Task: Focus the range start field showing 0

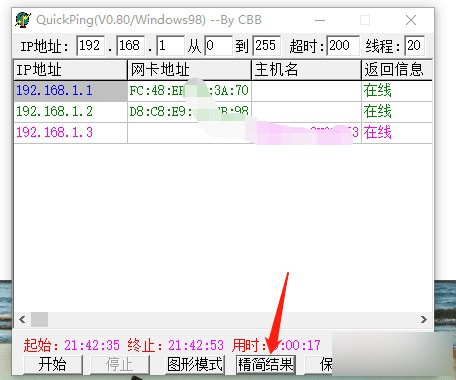Action: click(218, 45)
